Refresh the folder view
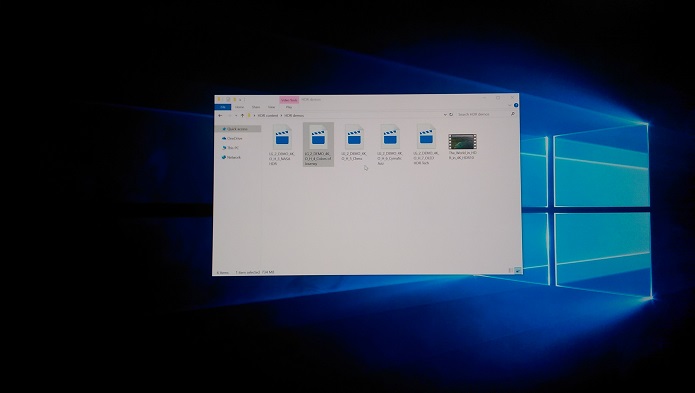The image size is (695, 393). click(x=451, y=114)
